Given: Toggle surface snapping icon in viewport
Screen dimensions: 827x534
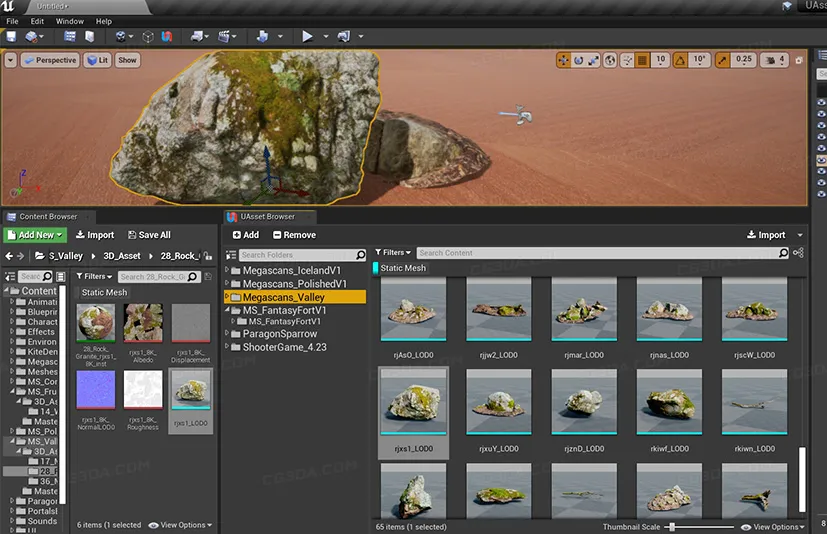Looking at the screenshot, I should (x=627, y=60).
